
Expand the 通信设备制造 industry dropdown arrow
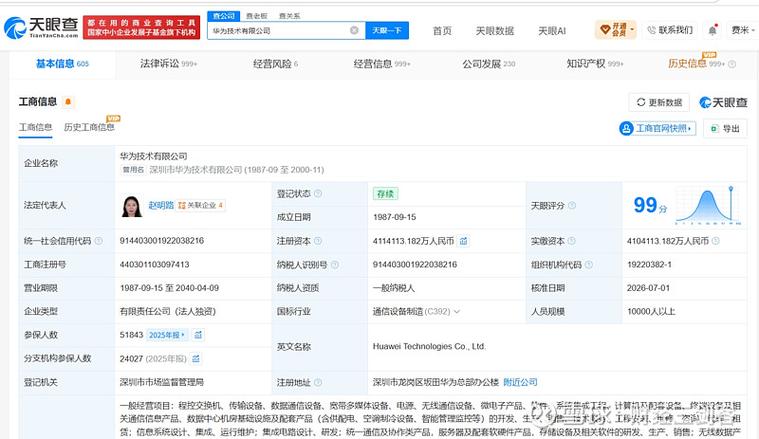456,311
